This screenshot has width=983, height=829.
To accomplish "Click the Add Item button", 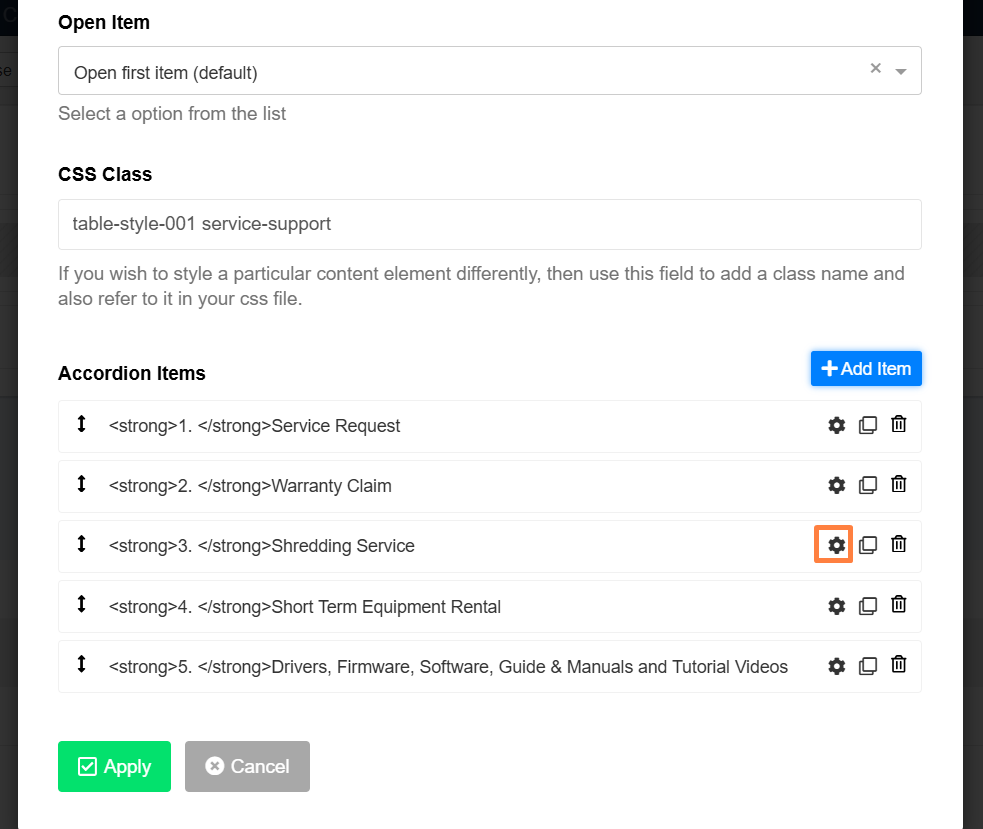I will click(x=866, y=369).
